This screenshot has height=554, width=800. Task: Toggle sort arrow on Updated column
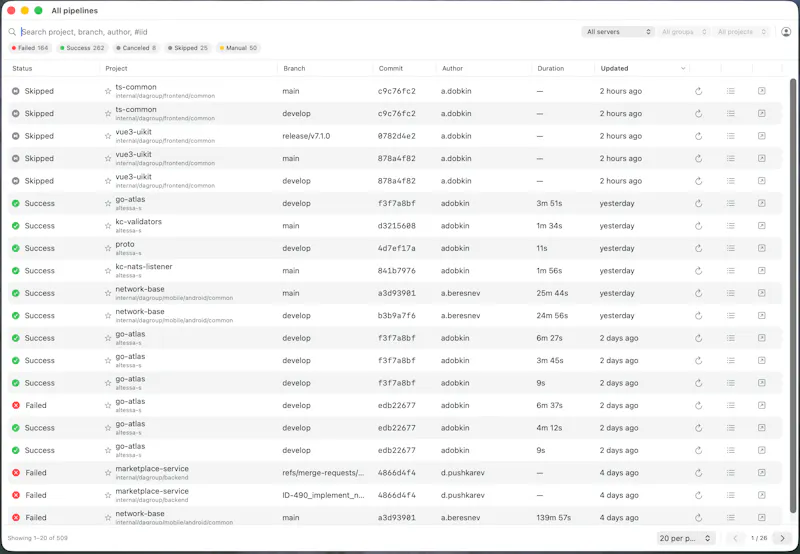click(x=683, y=68)
